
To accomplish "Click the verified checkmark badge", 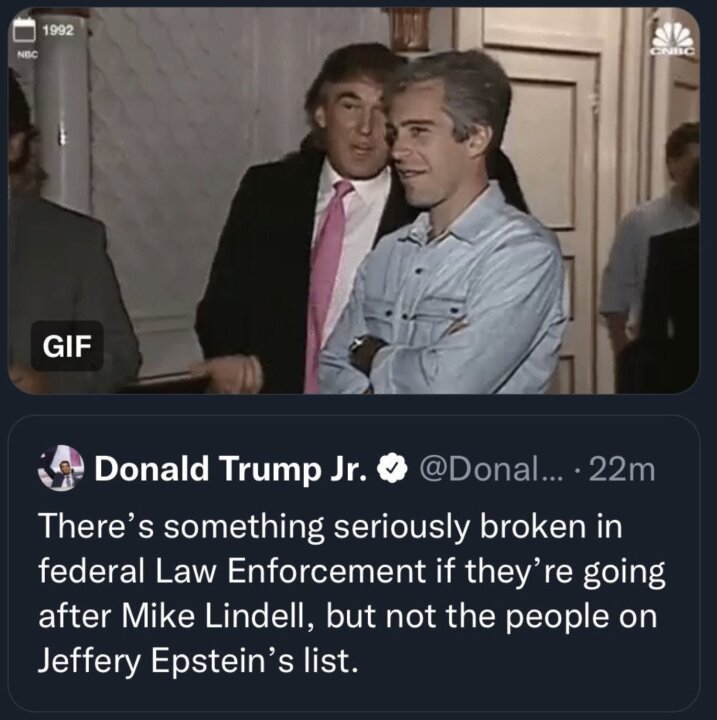I will (x=392, y=469).
